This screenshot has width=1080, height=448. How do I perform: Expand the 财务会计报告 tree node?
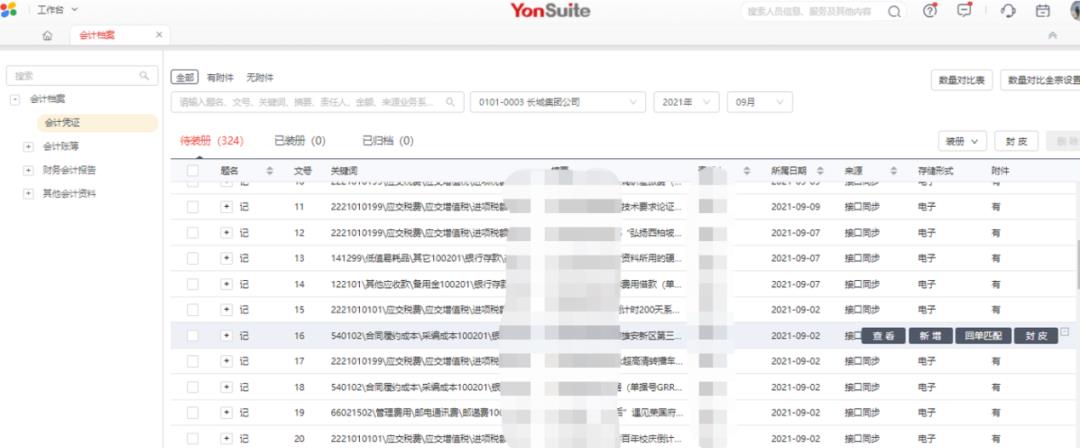pyautogui.click(x=28, y=170)
